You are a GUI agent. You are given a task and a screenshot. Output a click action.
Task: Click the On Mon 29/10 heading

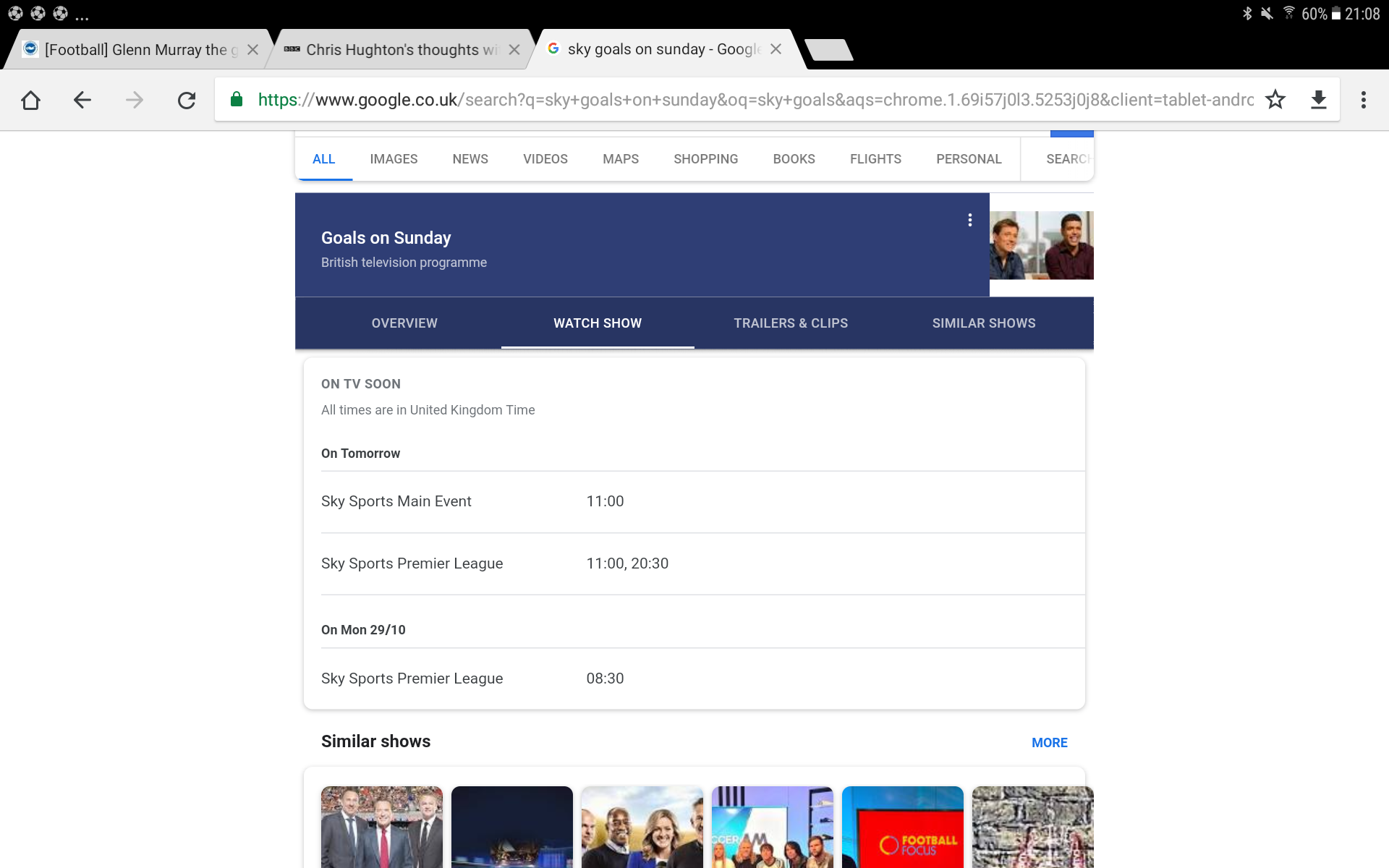(x=363, y=630)
